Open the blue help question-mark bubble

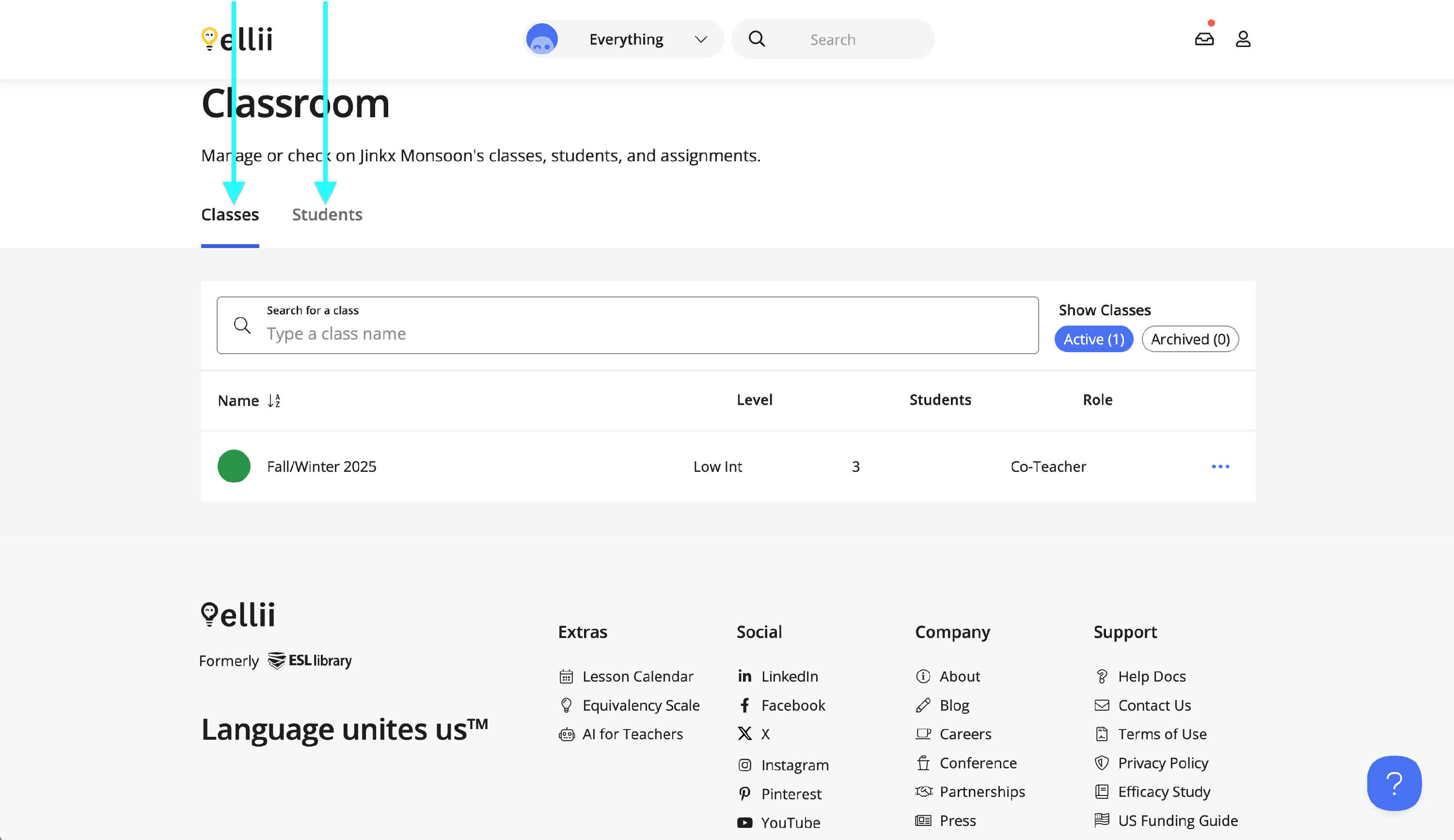pos(1393,783)
